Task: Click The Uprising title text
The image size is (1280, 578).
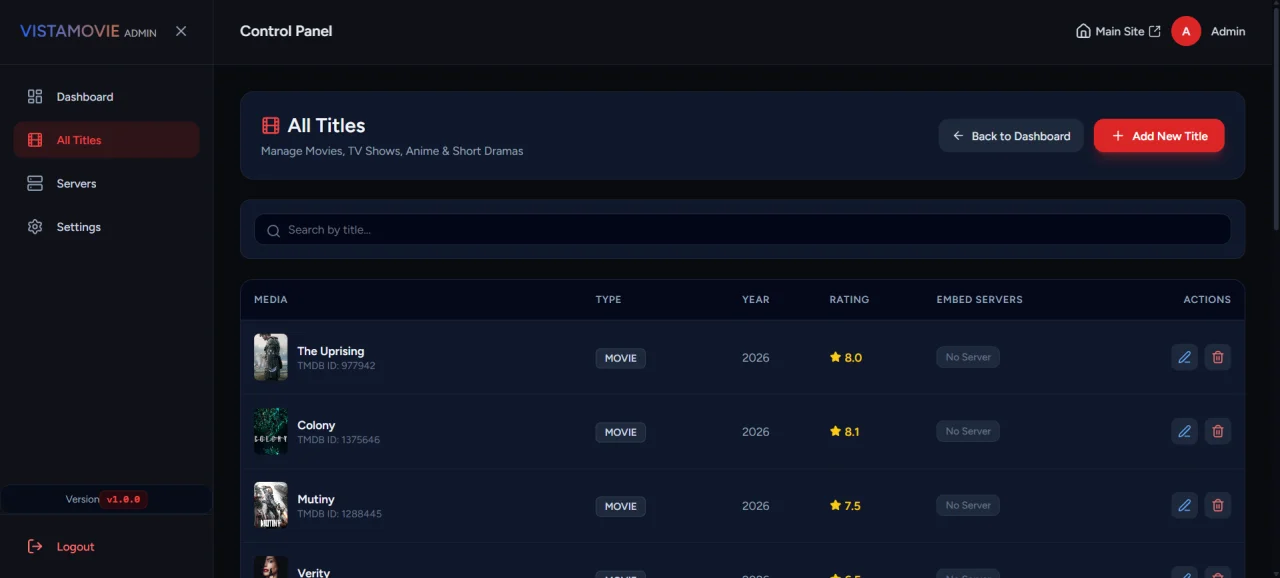Action: [x=331, y=351]
